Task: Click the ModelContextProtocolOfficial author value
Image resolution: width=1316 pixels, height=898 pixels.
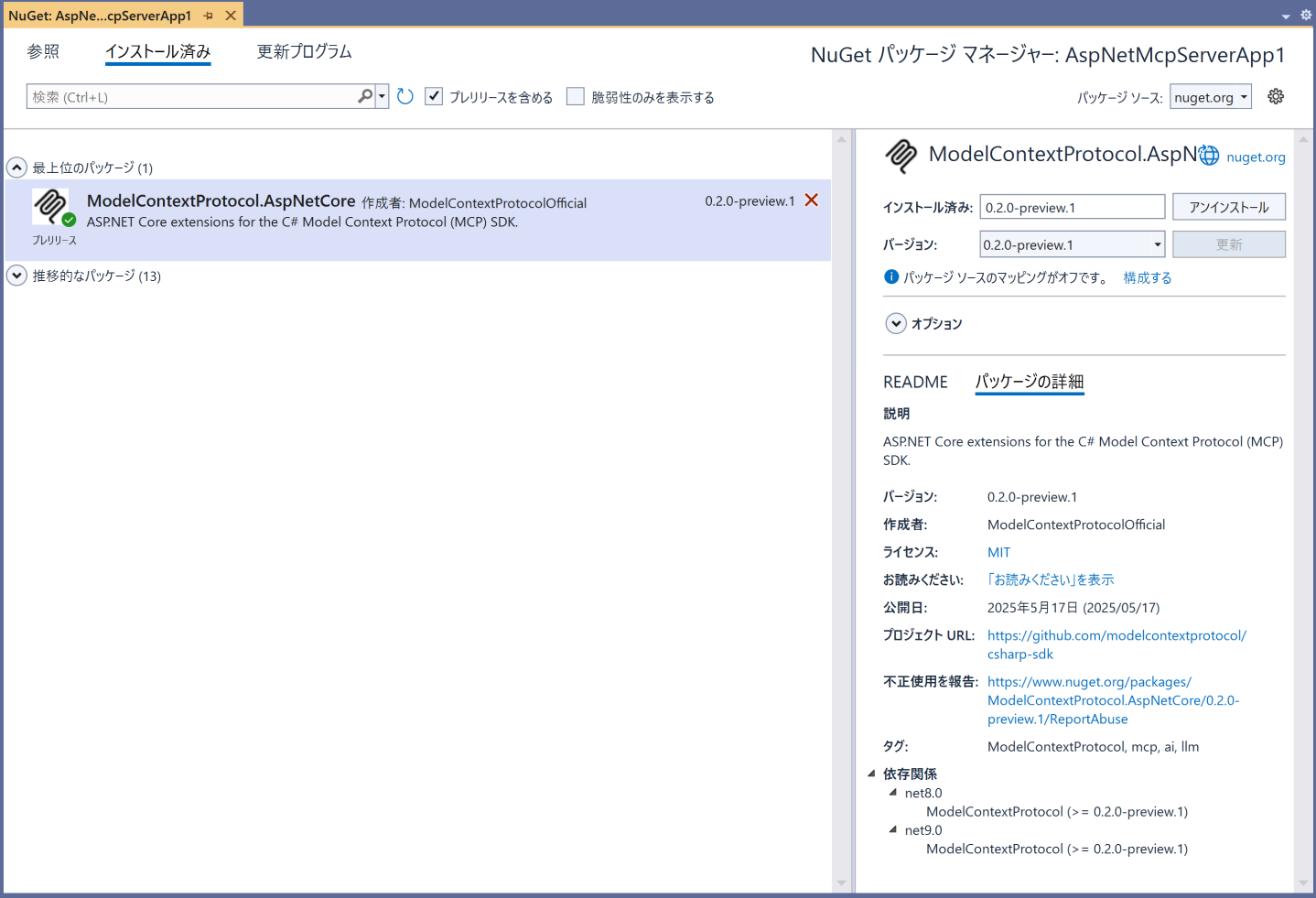Action: [x=1076, y=525]
